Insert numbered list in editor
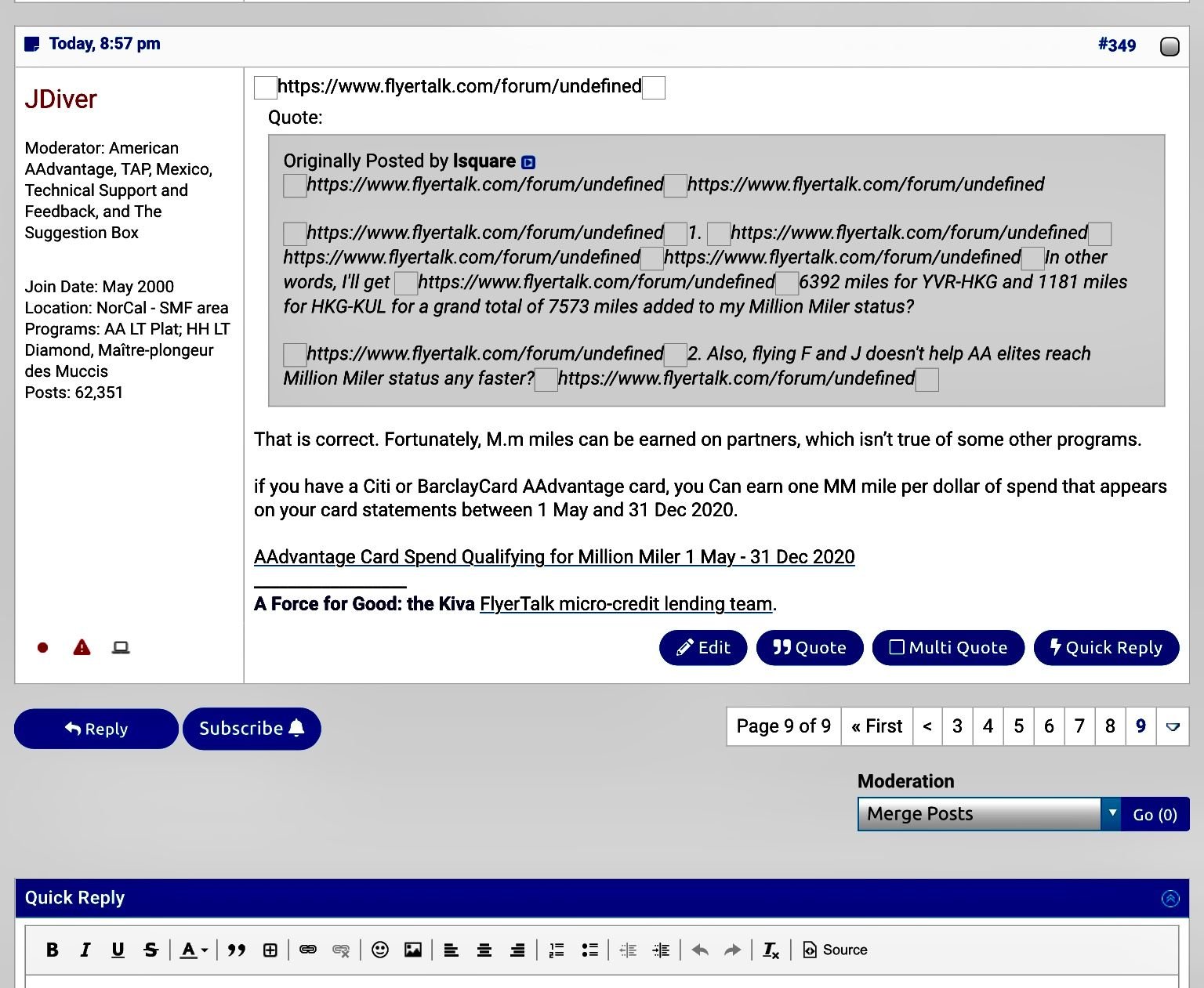1204x988 pixels. click(557, 950)
